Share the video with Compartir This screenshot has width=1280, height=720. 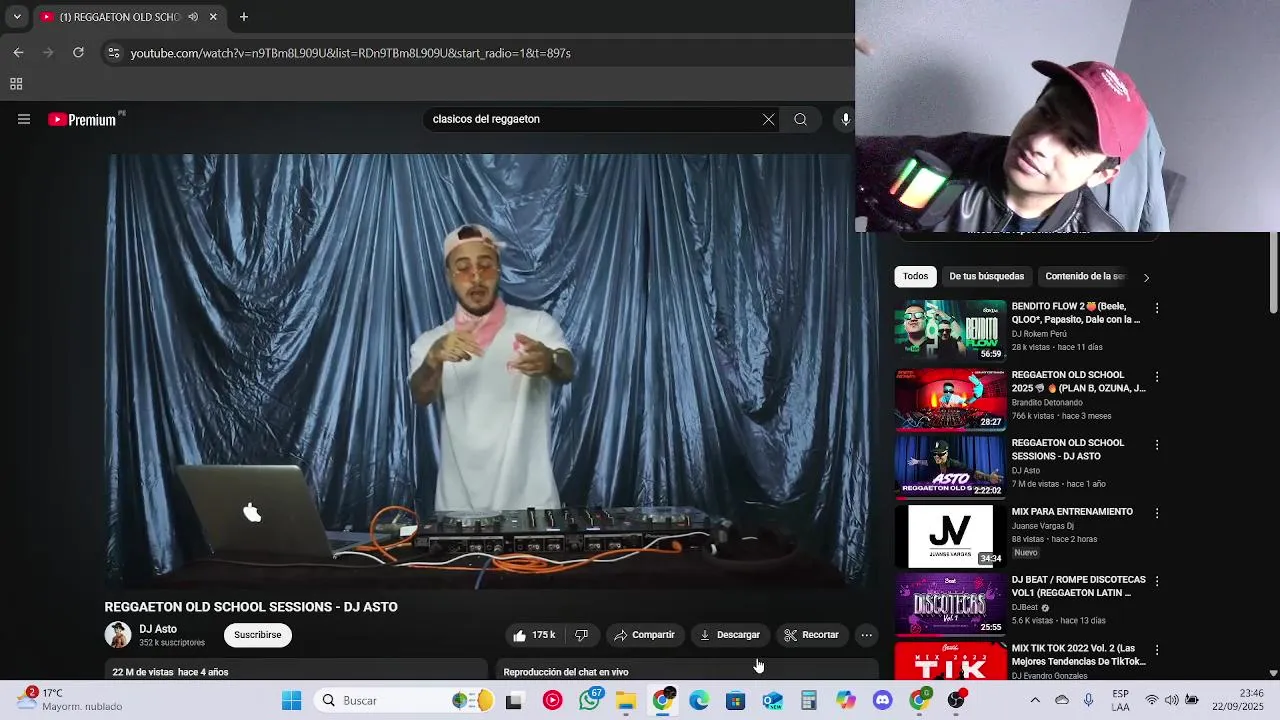[x=644, y=635]
